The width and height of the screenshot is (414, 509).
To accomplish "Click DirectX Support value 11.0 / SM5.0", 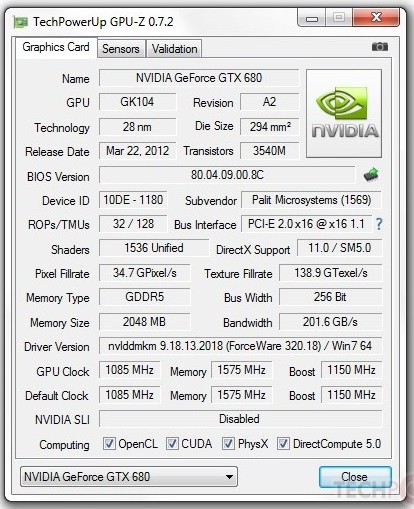I will pyautogui.click(x=339, y=248).
